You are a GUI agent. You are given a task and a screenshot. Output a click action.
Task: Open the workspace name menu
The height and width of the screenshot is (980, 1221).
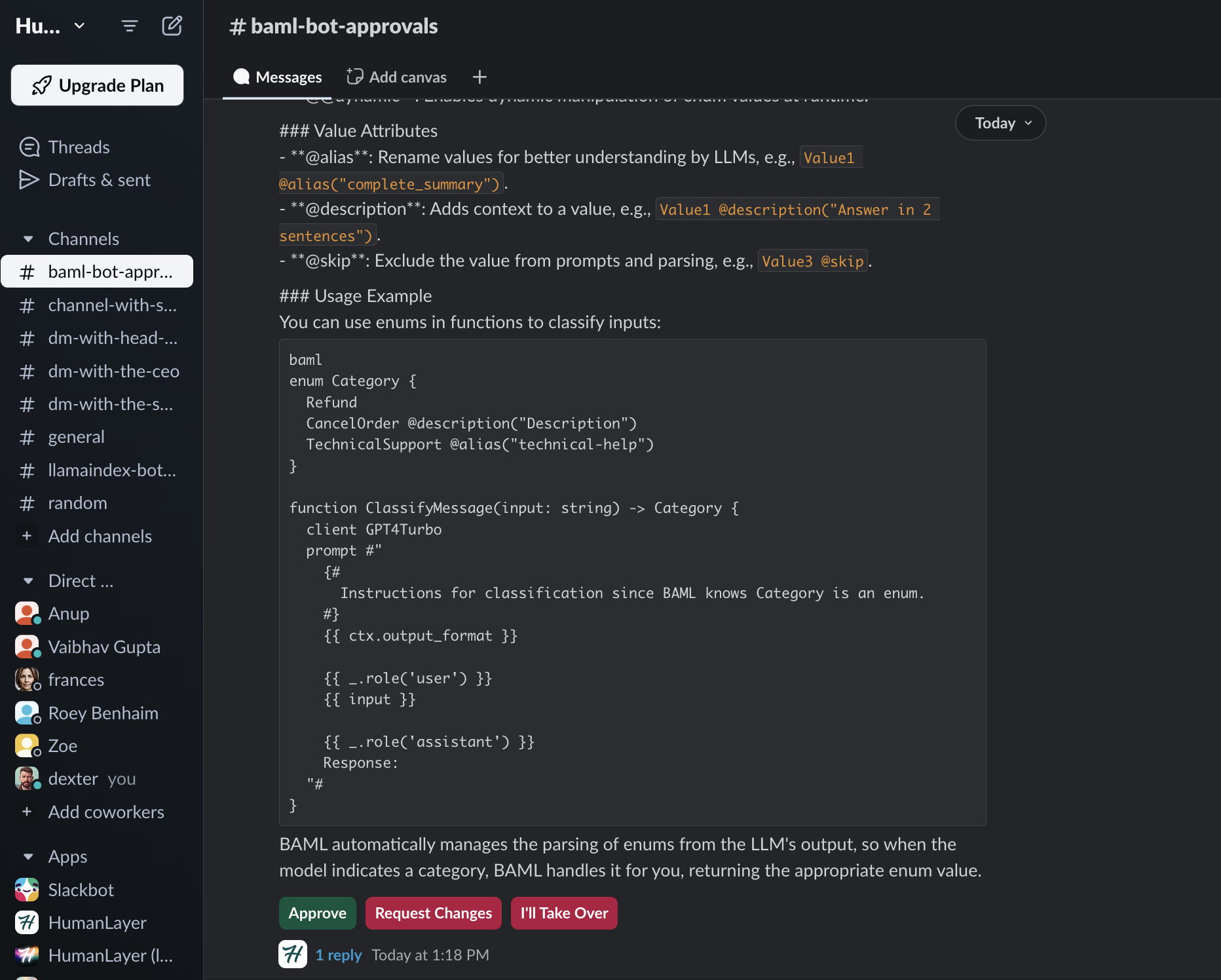click(x=50, y=26)
